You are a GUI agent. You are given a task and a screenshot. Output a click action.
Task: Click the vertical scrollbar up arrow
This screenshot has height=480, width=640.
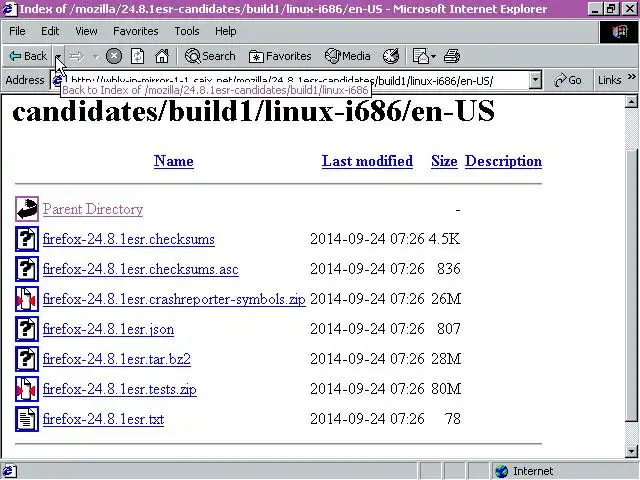[631, 102]
